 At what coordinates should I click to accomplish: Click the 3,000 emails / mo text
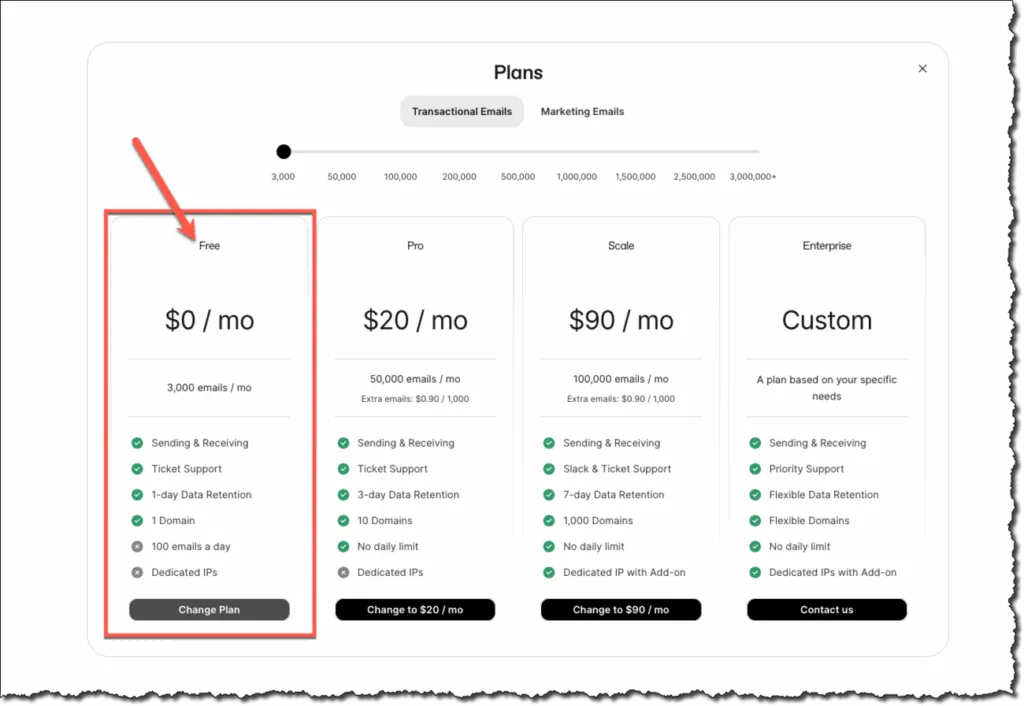click(x=209, y=387)
